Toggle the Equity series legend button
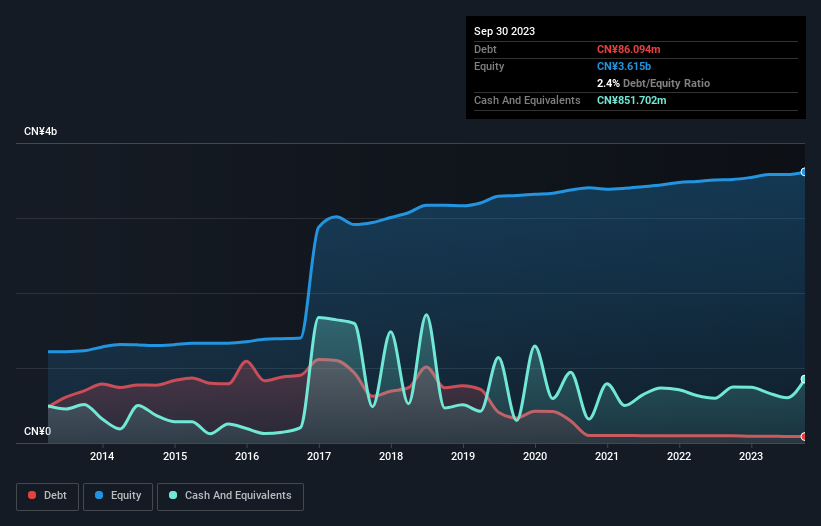The width and height of the screenshot is (821, 526). point(118,496)
